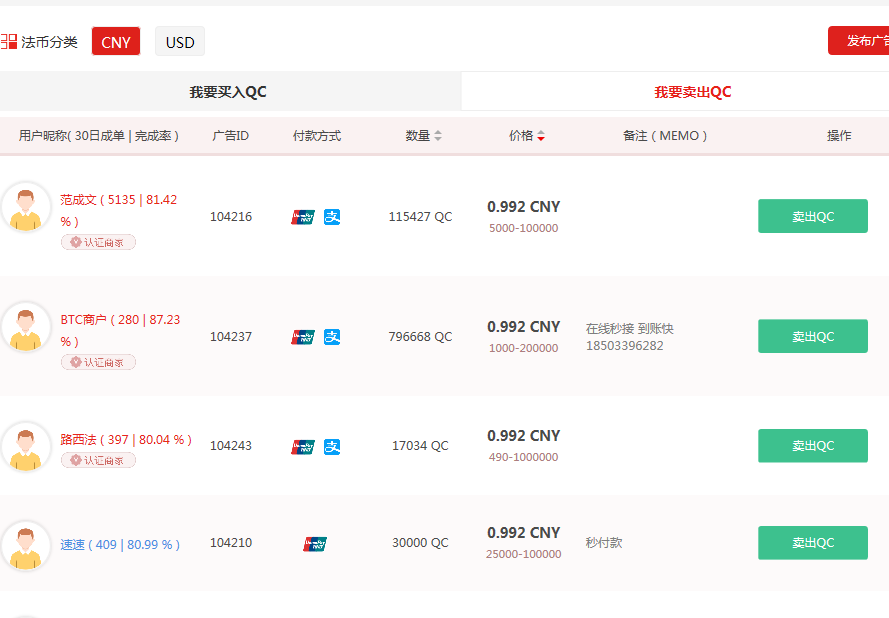Screen dimensions: 889x618
Task: Open the 我要卖出QC tab
Action: pos(693,92)
